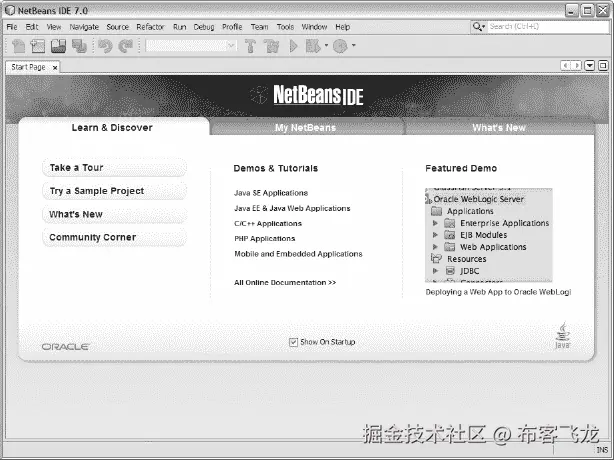
Task: Open Mobile and Embedded Applications link
Action: point(298,254)
